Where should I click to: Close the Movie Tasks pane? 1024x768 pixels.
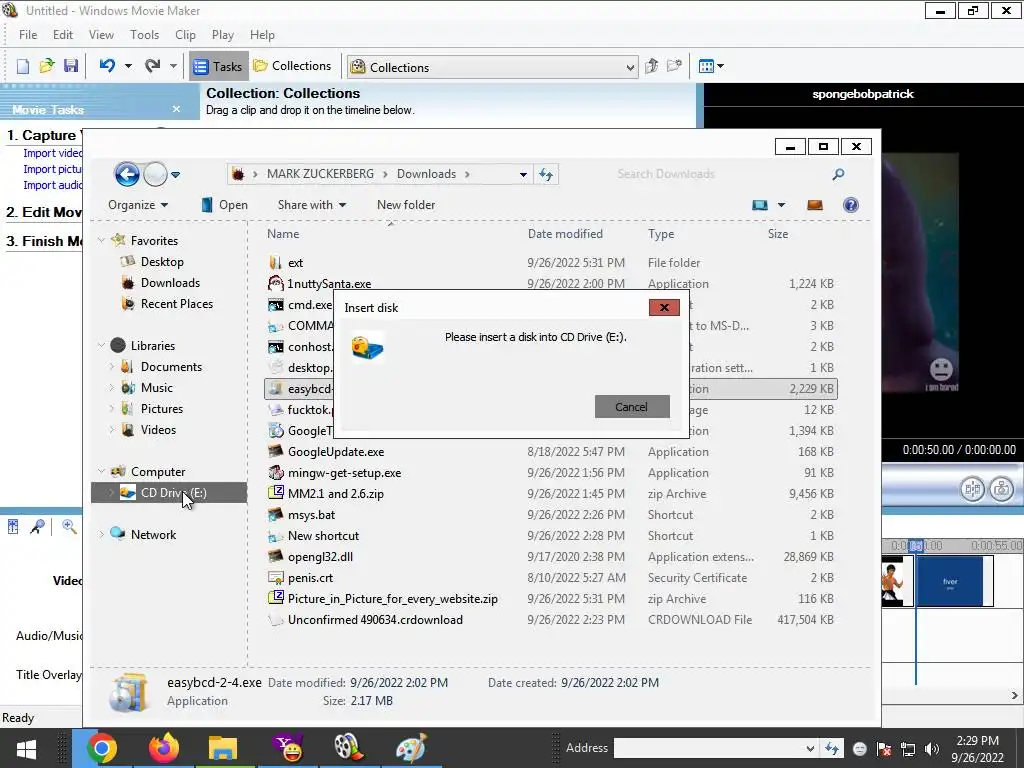coord(176,109)
